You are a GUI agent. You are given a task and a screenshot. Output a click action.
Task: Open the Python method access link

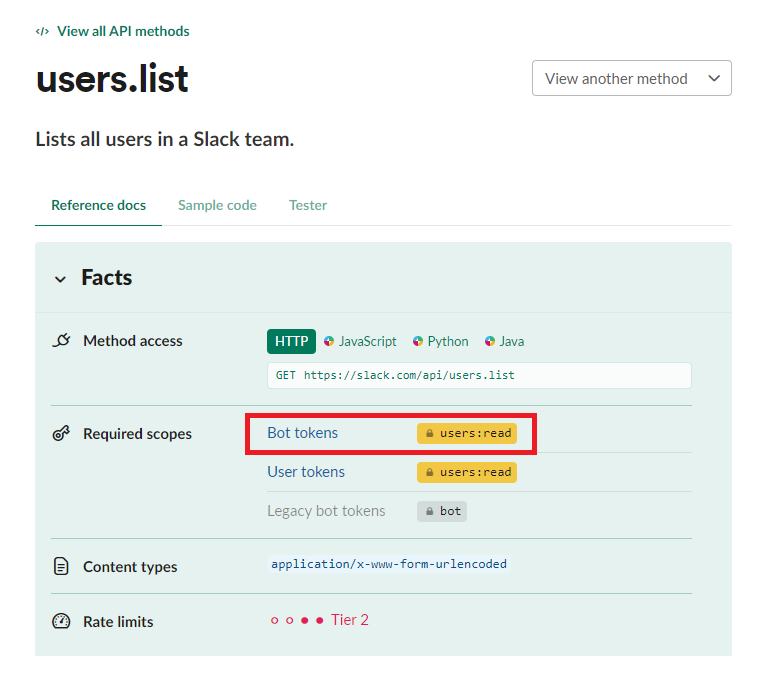(x=448, y=342)
